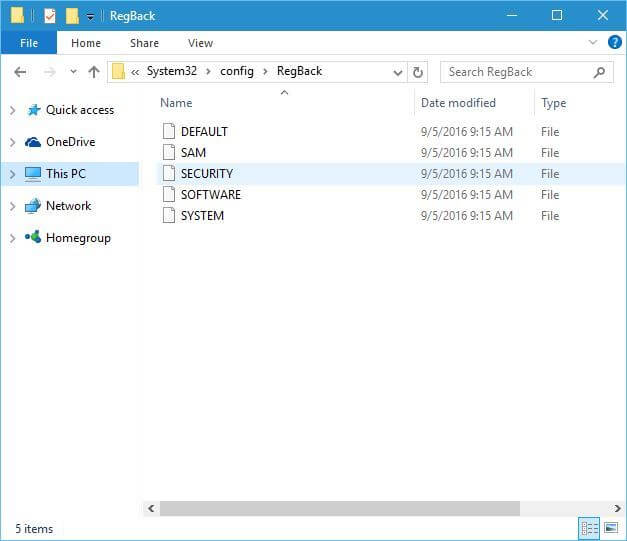Click the horizontal scrollbar right arrow
Screen dimensions: 627x541
click(617, 508)
